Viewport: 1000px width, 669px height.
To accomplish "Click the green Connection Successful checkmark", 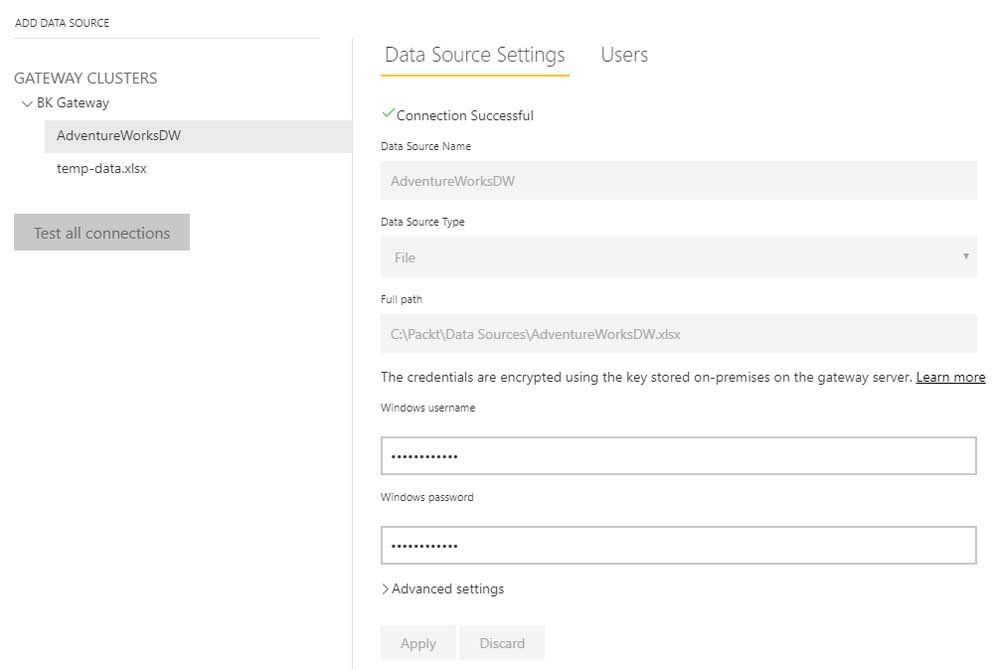I will 388,115.
